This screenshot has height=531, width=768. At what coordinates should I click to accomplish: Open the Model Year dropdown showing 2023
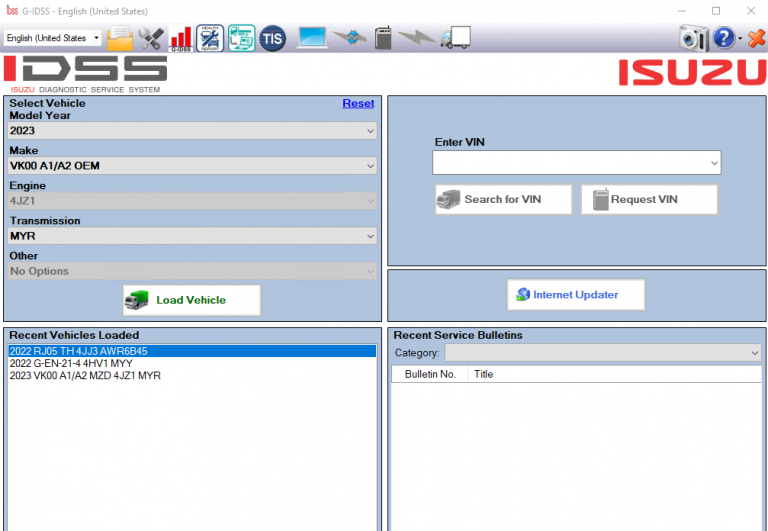(x=192, y=131)
